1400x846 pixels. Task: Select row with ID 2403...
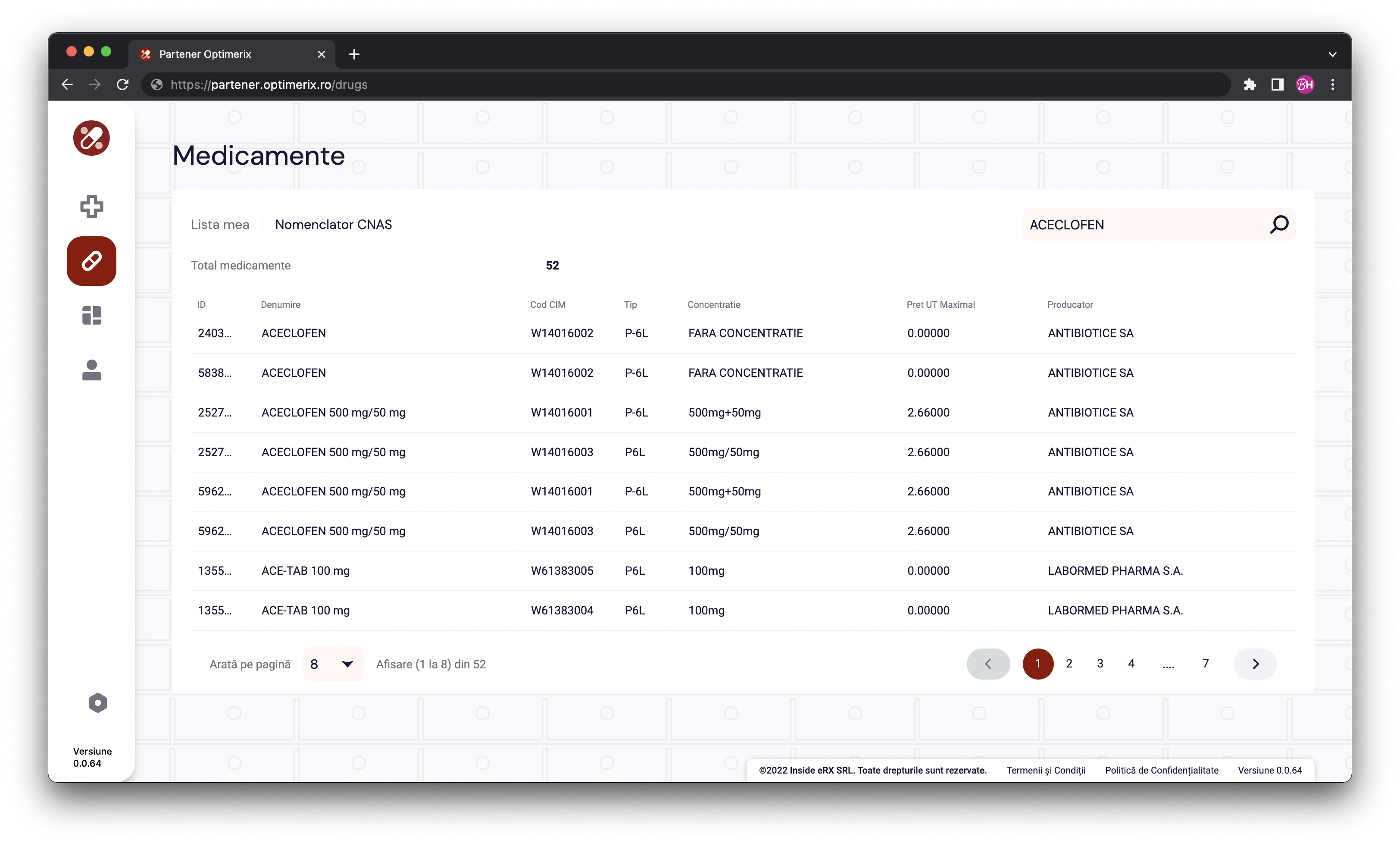(743, 334)
